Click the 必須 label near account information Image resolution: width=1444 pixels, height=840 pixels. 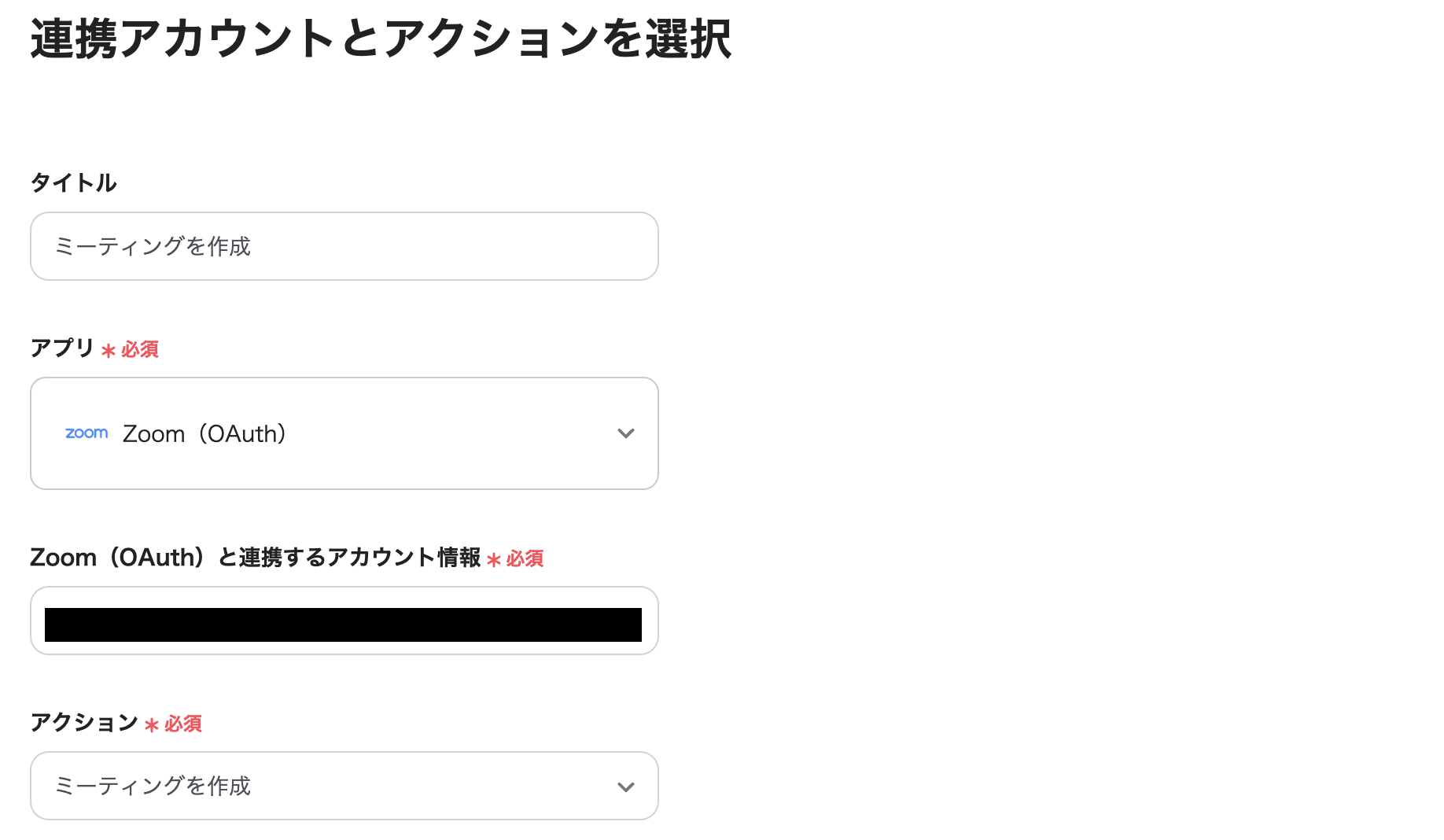[525, 559]
